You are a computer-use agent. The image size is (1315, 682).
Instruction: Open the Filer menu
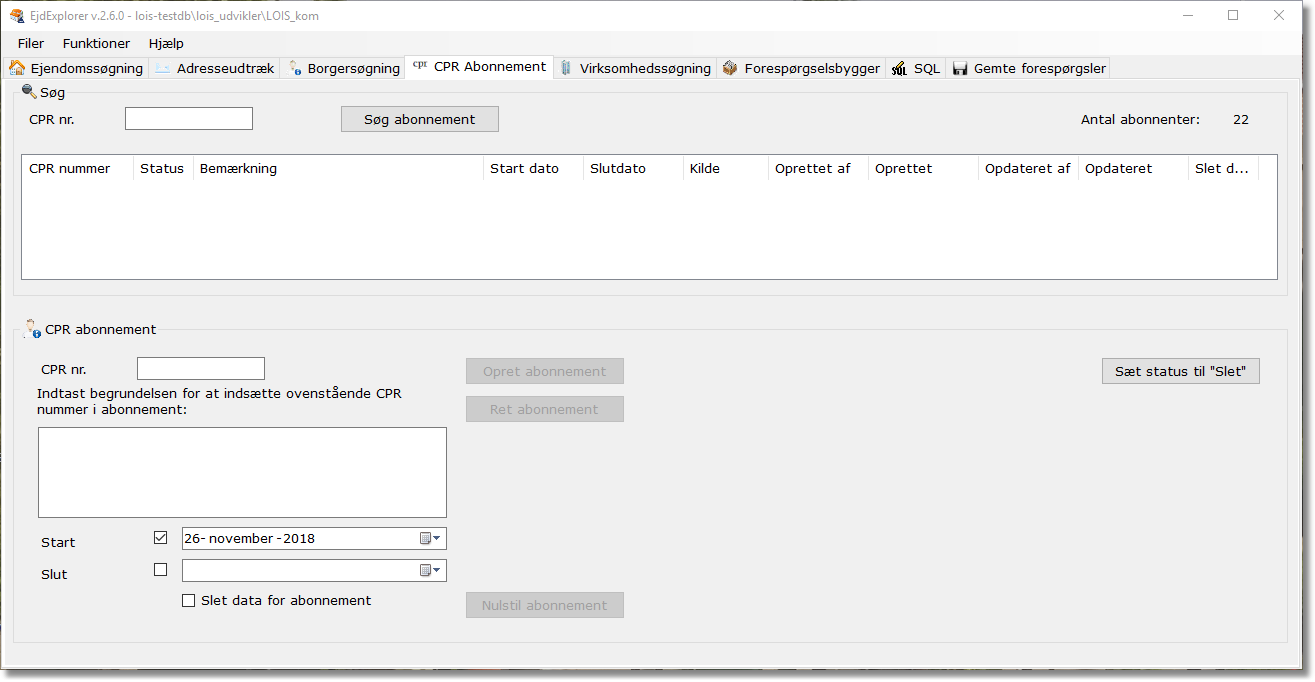coord(31,43)
